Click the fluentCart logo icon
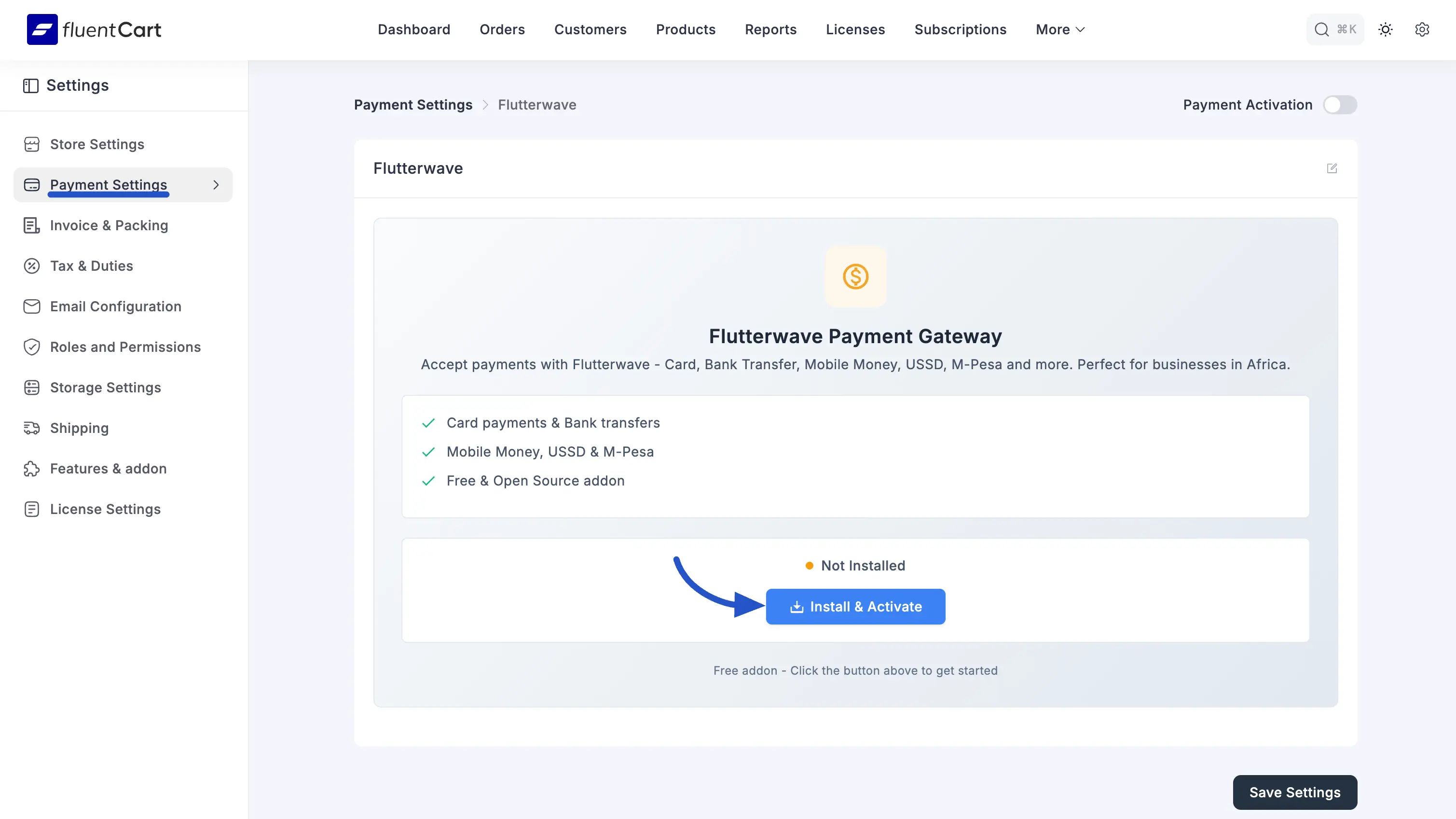1456x819 pixels. pyautogui.click(x=42, y=29)
